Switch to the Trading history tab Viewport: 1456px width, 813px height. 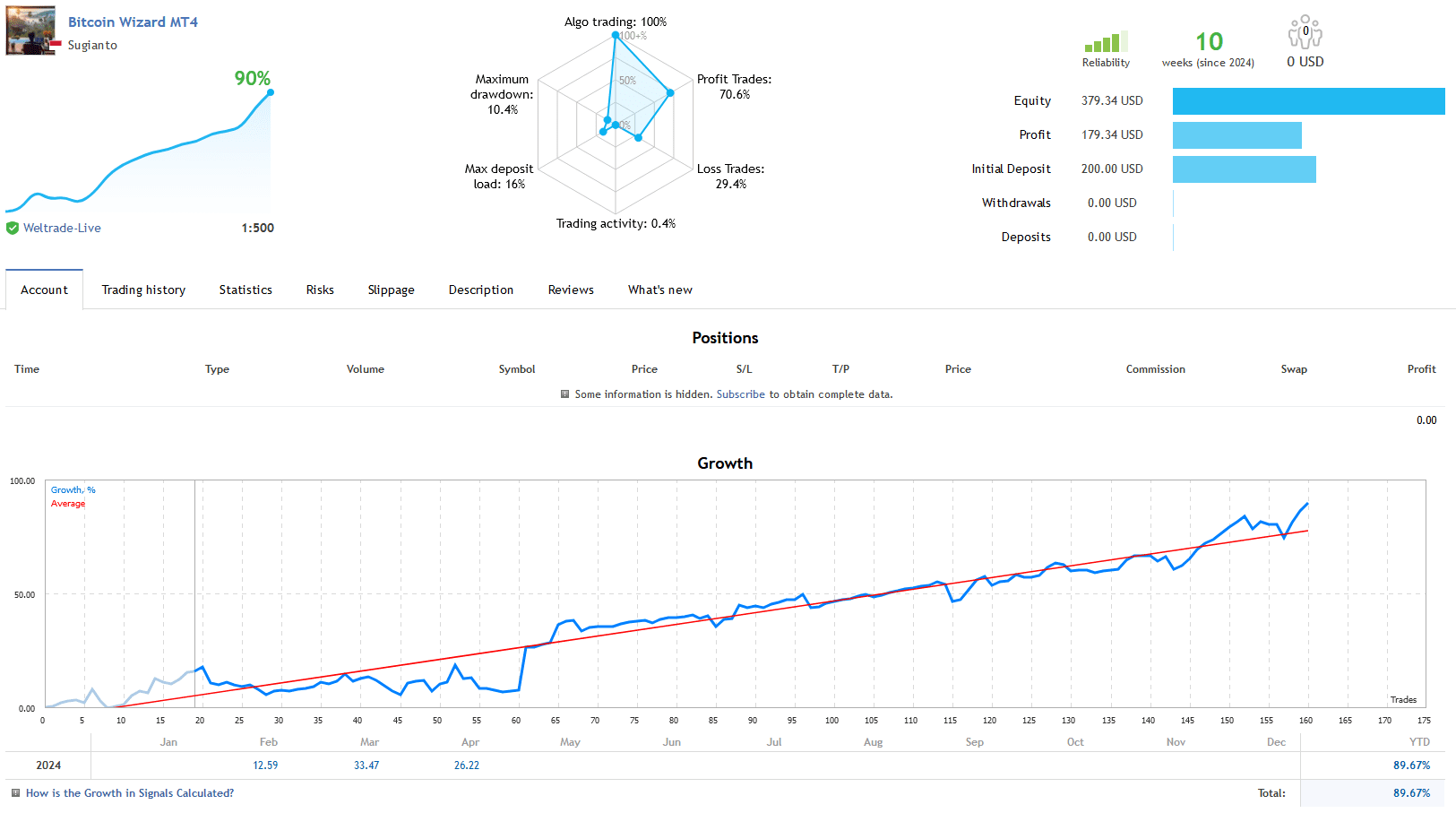[x=143, y=289]
